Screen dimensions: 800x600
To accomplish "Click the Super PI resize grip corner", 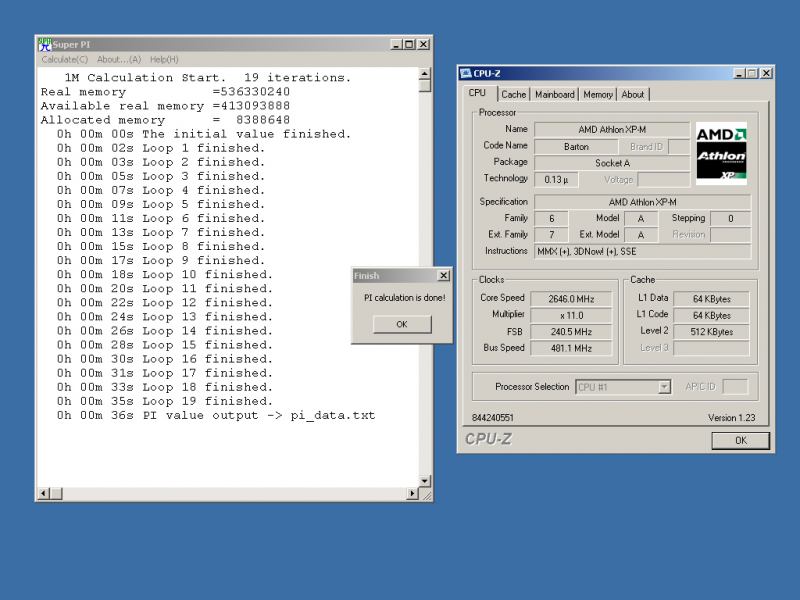I will [426, 494].
